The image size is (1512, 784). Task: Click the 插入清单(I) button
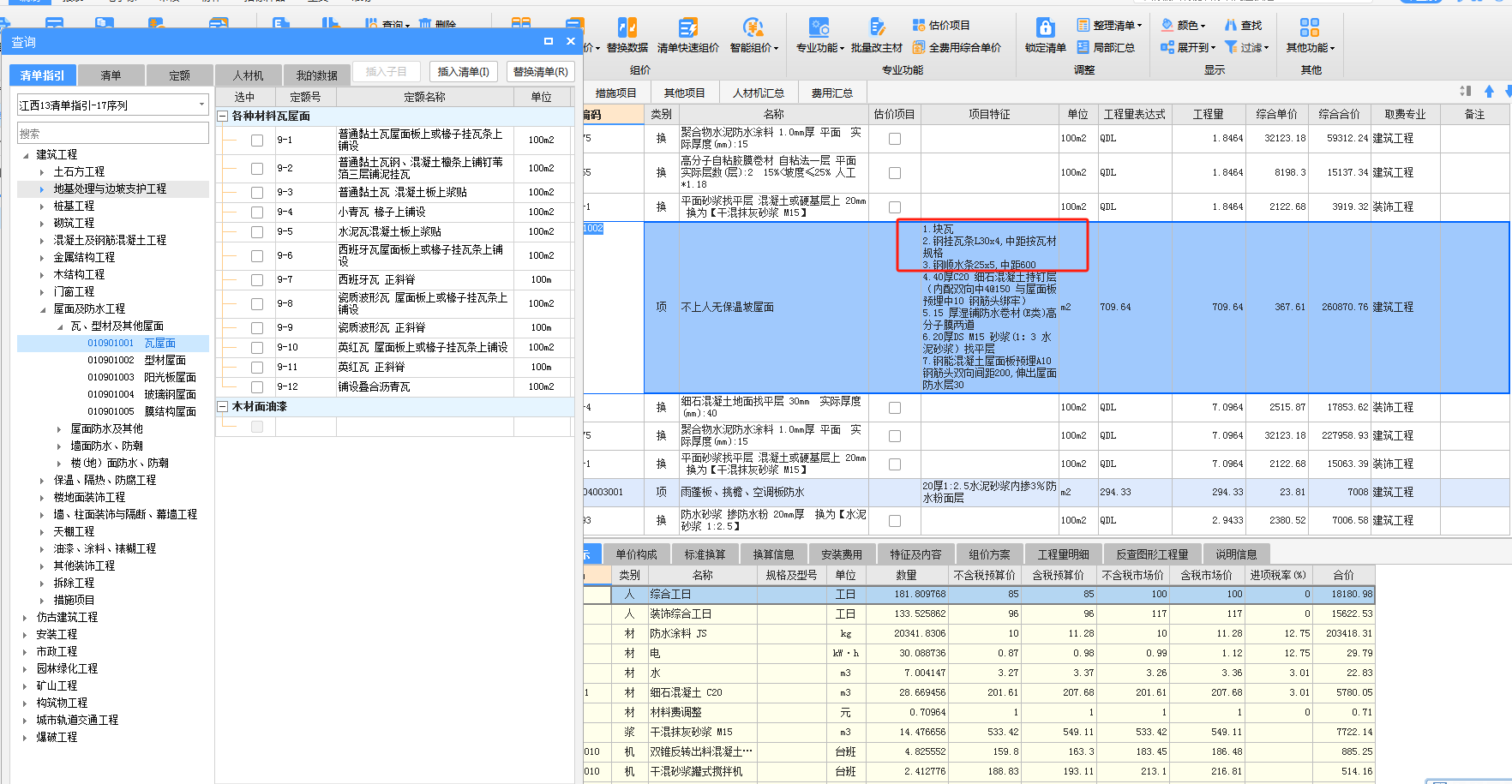[x=463, y=72]
